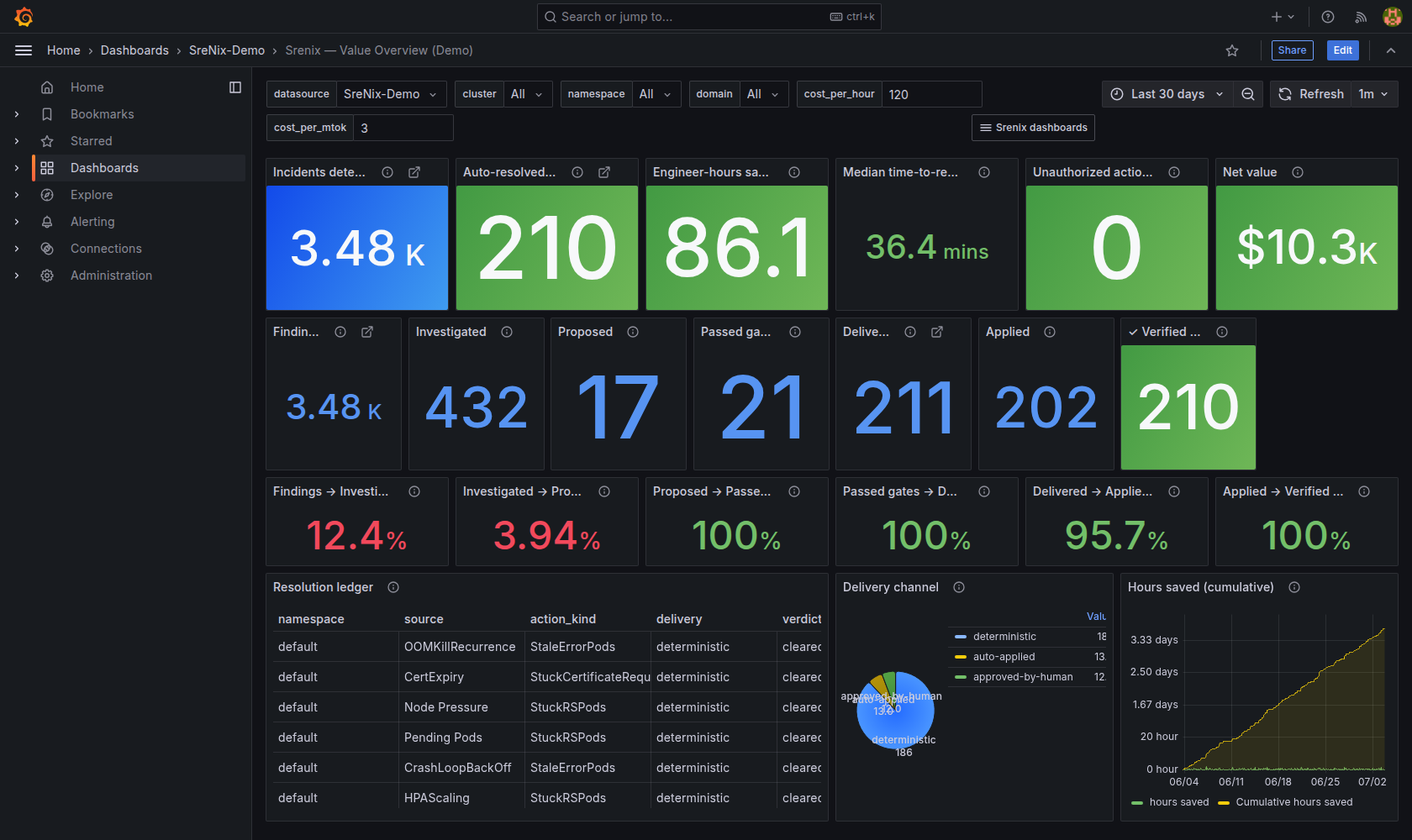The image size is (1412, 840).
Task: Open the Srenix dashboards links menu
Action: tap(1033, 128)
